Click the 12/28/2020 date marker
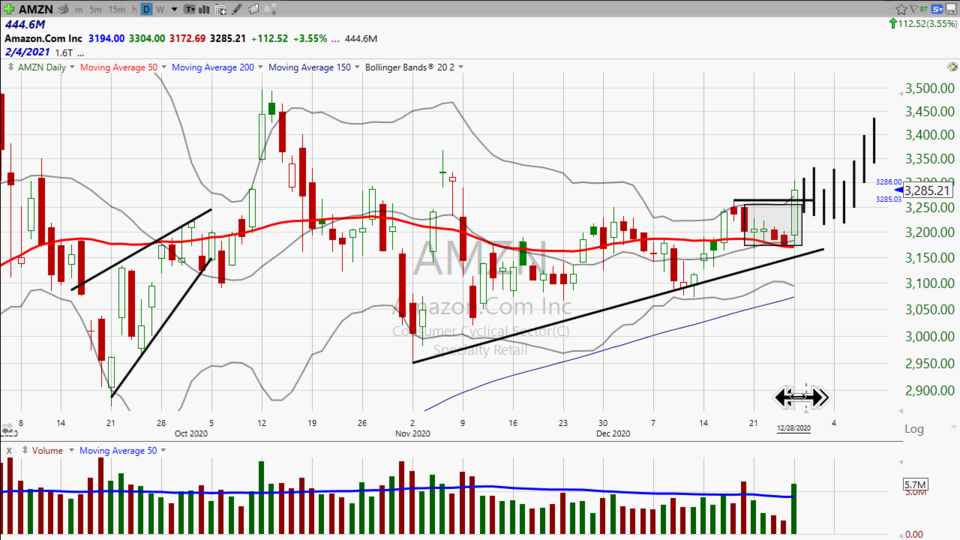Image resolution: width=960 pixels, height=540 pixels. (793, 428)
